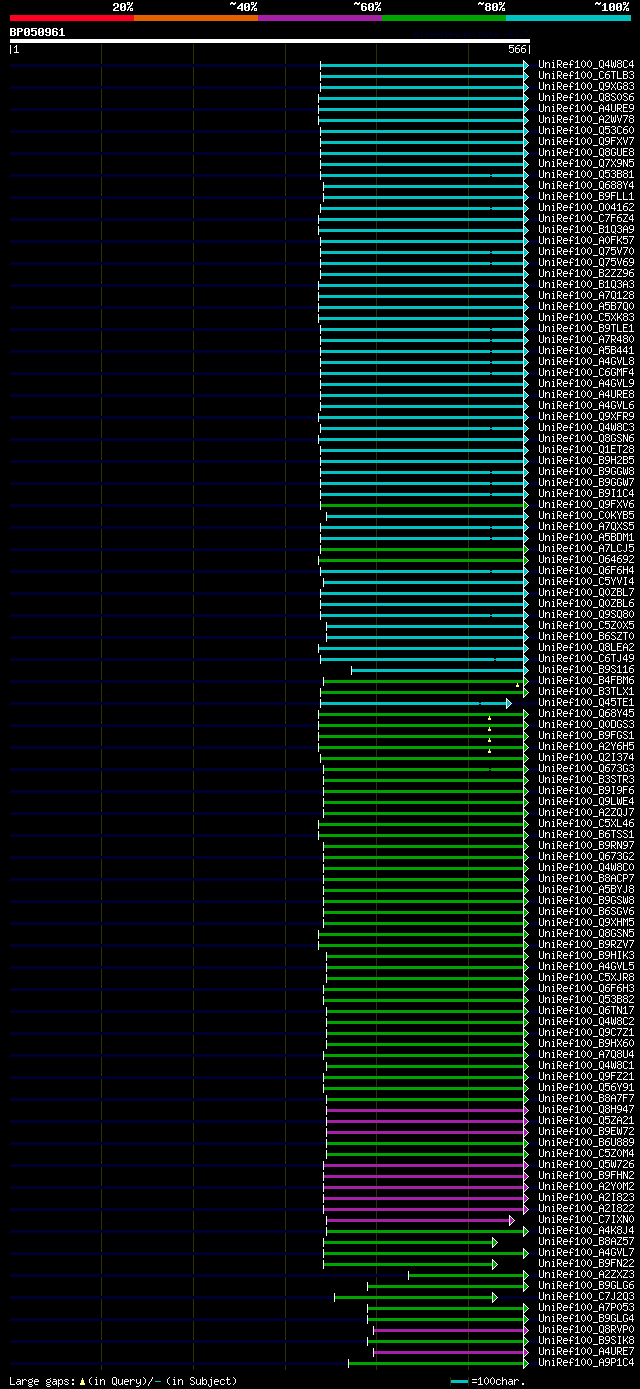The width and height of the screenshot is (640, 1389).
Task: Click the green ~80% identity legend segment
Action: pyautogui.click(x=444, y=18)
